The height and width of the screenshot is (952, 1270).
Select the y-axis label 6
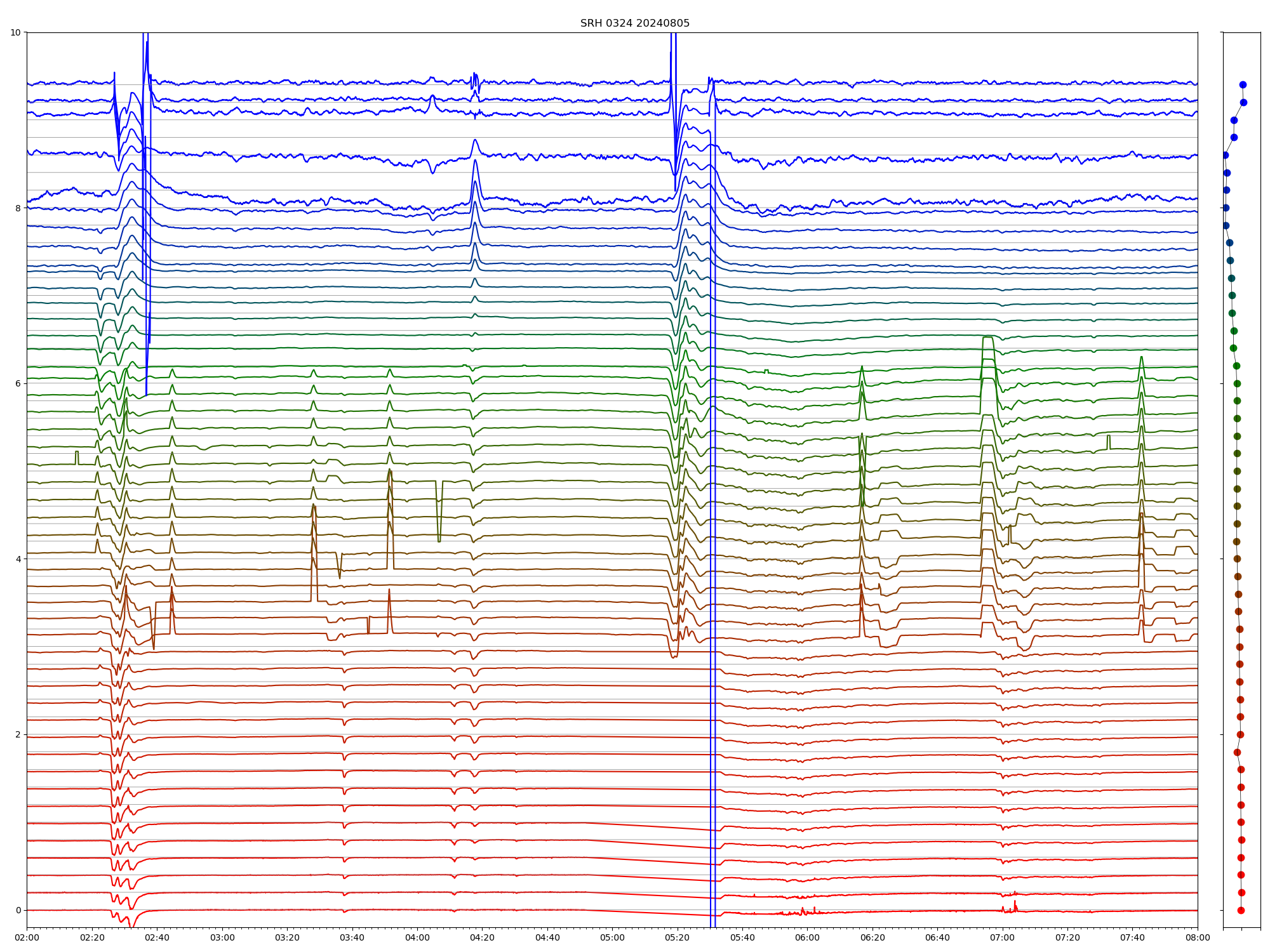18,383
